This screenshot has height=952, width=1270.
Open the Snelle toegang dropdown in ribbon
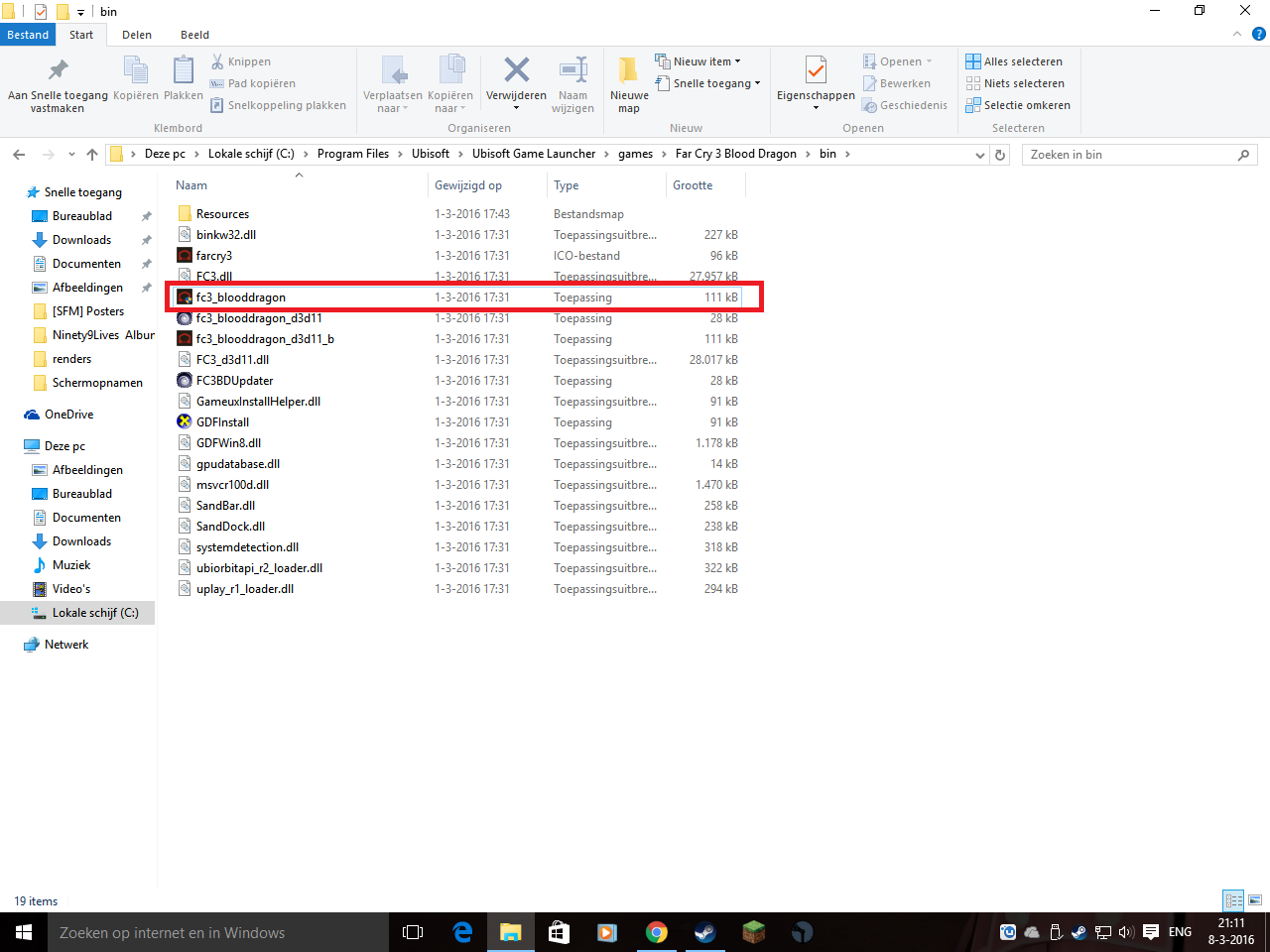(707, 83)
